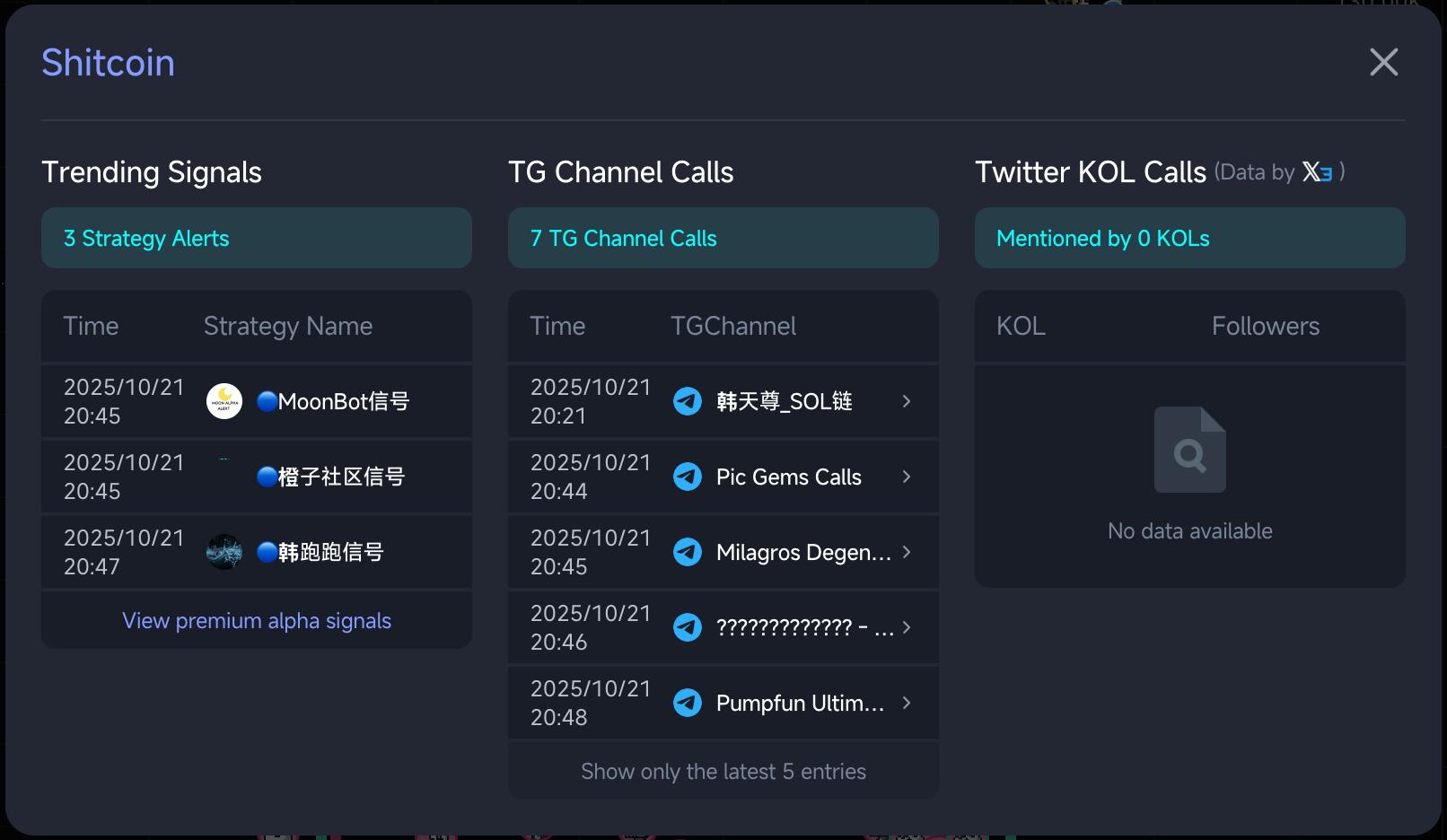Click the X3 data provider logo
Image resolution: width=1447 pixels, height=840 pixels.
pos(1317,171)
